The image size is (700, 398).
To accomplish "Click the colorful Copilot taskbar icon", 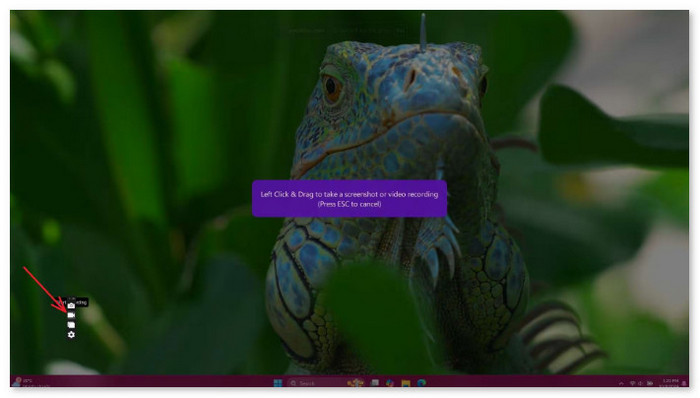I will coord(390,383).
